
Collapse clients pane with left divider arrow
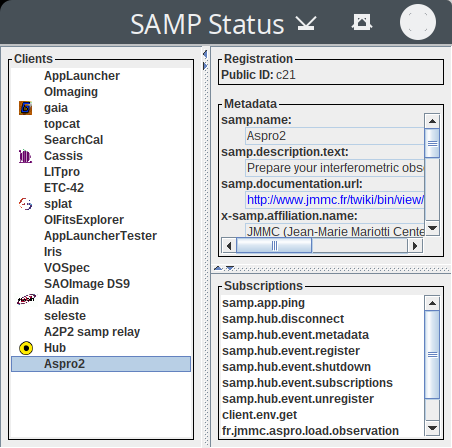click(x=205, y=54)
